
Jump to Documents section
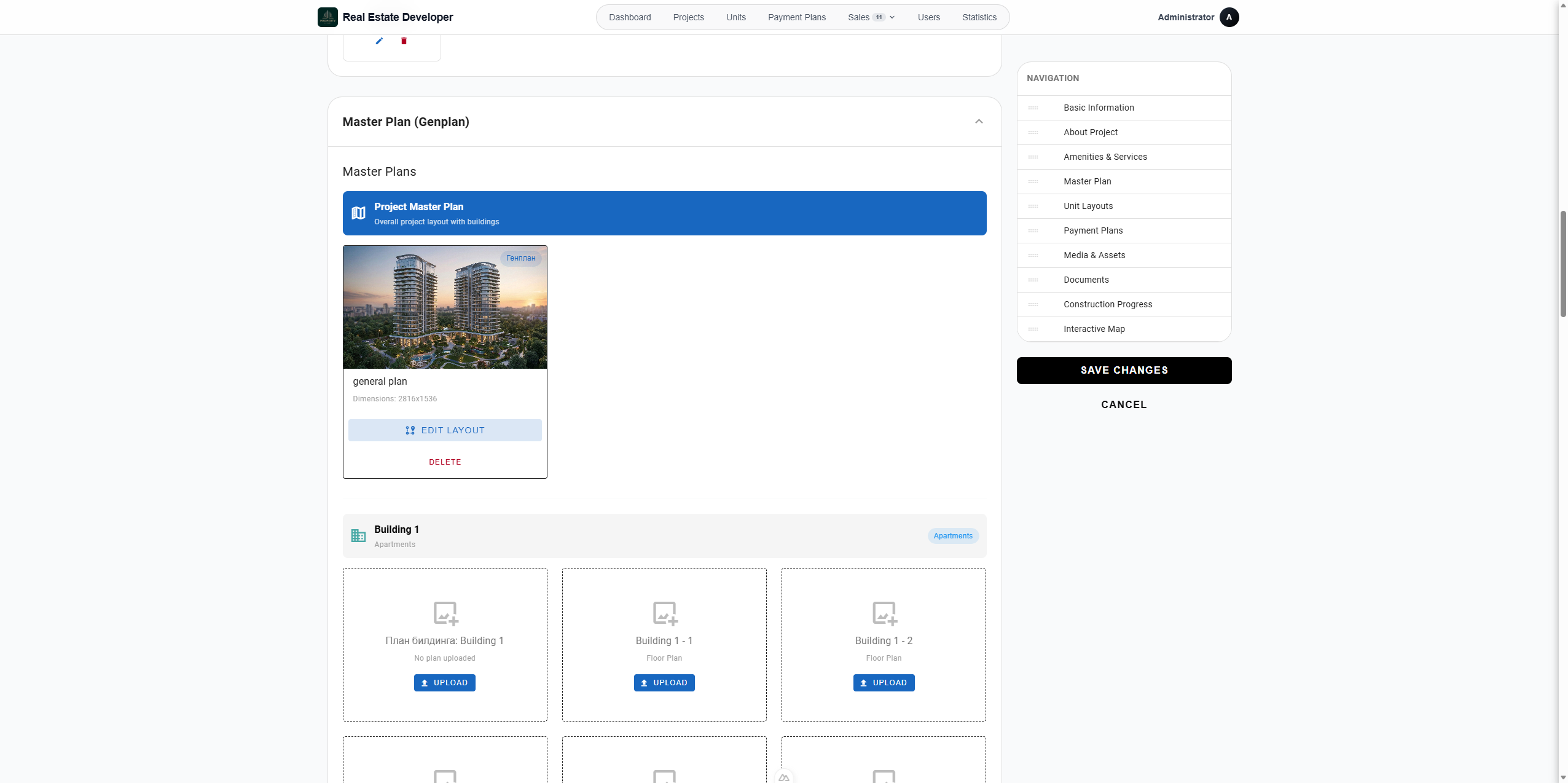1124,280
